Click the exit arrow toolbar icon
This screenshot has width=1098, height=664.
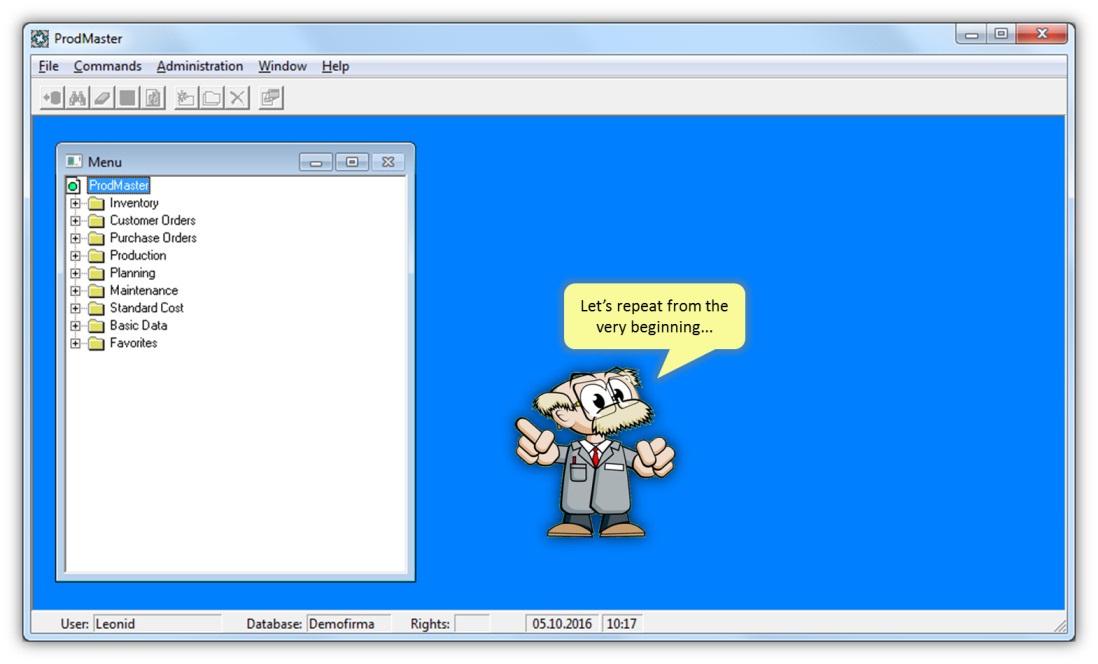[x=52, y=97]
